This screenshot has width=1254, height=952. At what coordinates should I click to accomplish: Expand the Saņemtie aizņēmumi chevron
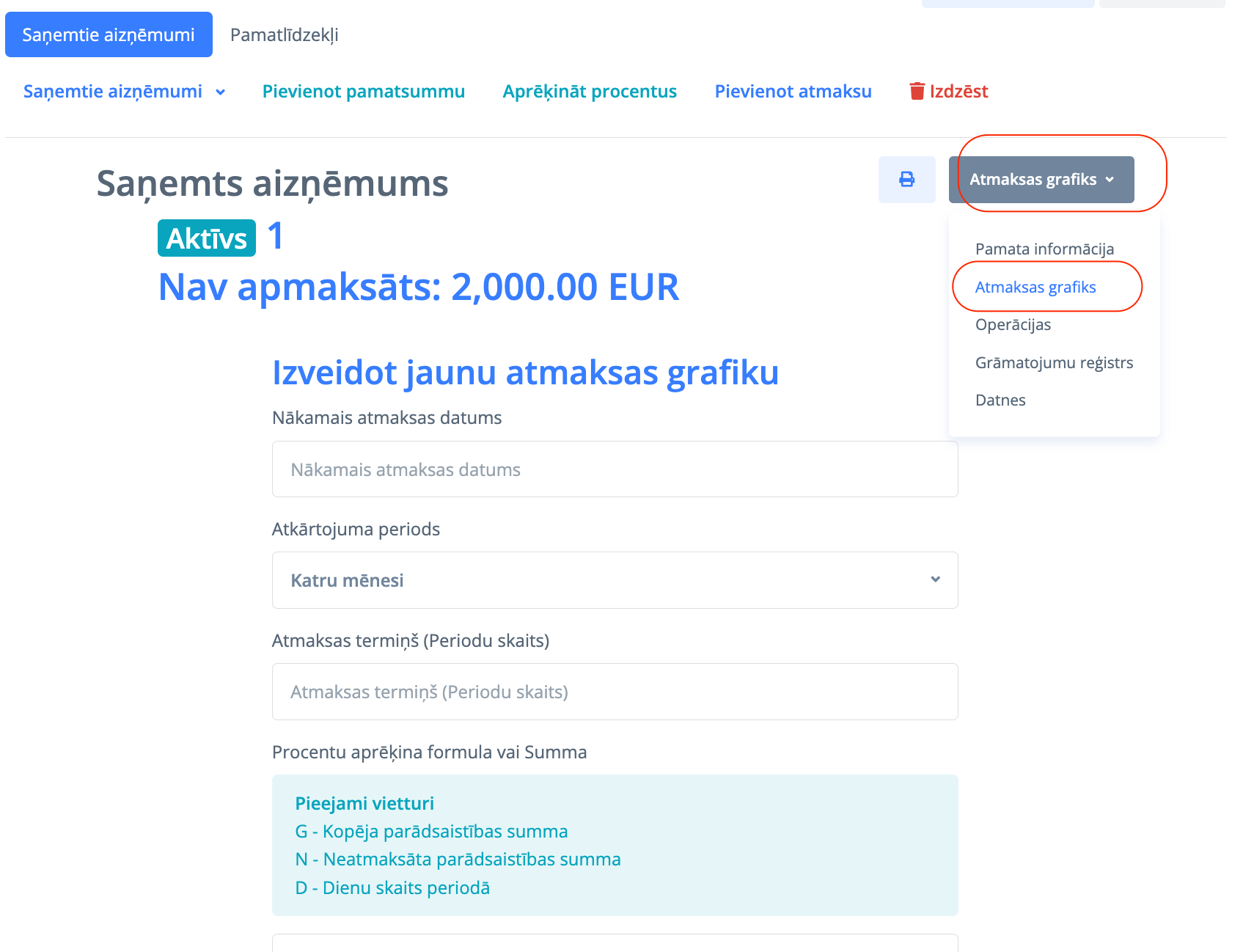(220, 92)
